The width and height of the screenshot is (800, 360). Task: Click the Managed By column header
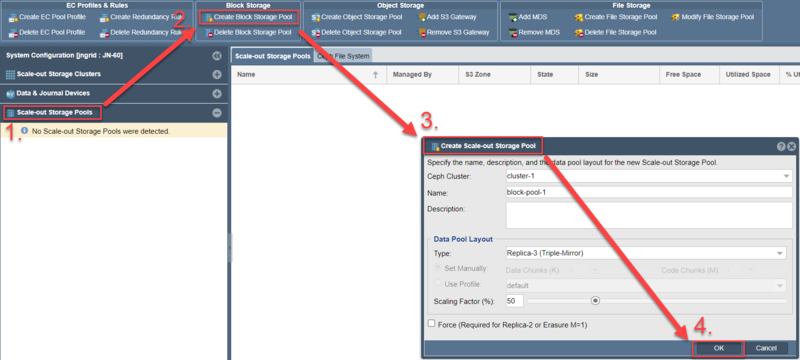coord(422,75)
